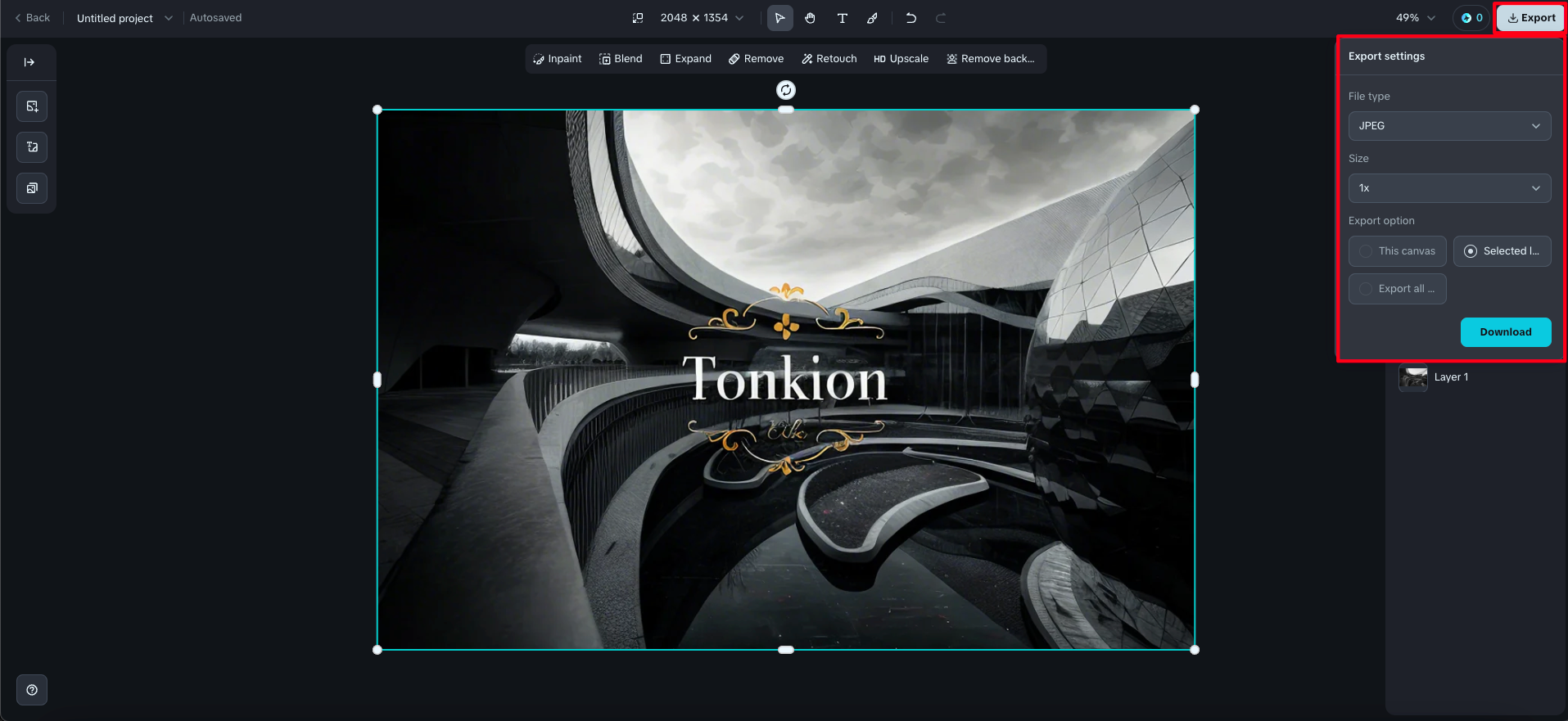Open the credits counter showing 0
This screenshot has height=721, width=1568.
tap(1471, 18)
